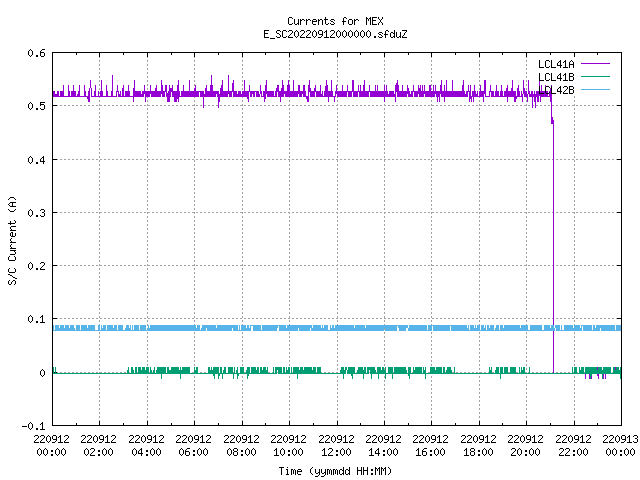Image resolution: width=640 pixels, height=480 pixels.
Task: Click the 0 y-axis tick label
Action: 42,373
